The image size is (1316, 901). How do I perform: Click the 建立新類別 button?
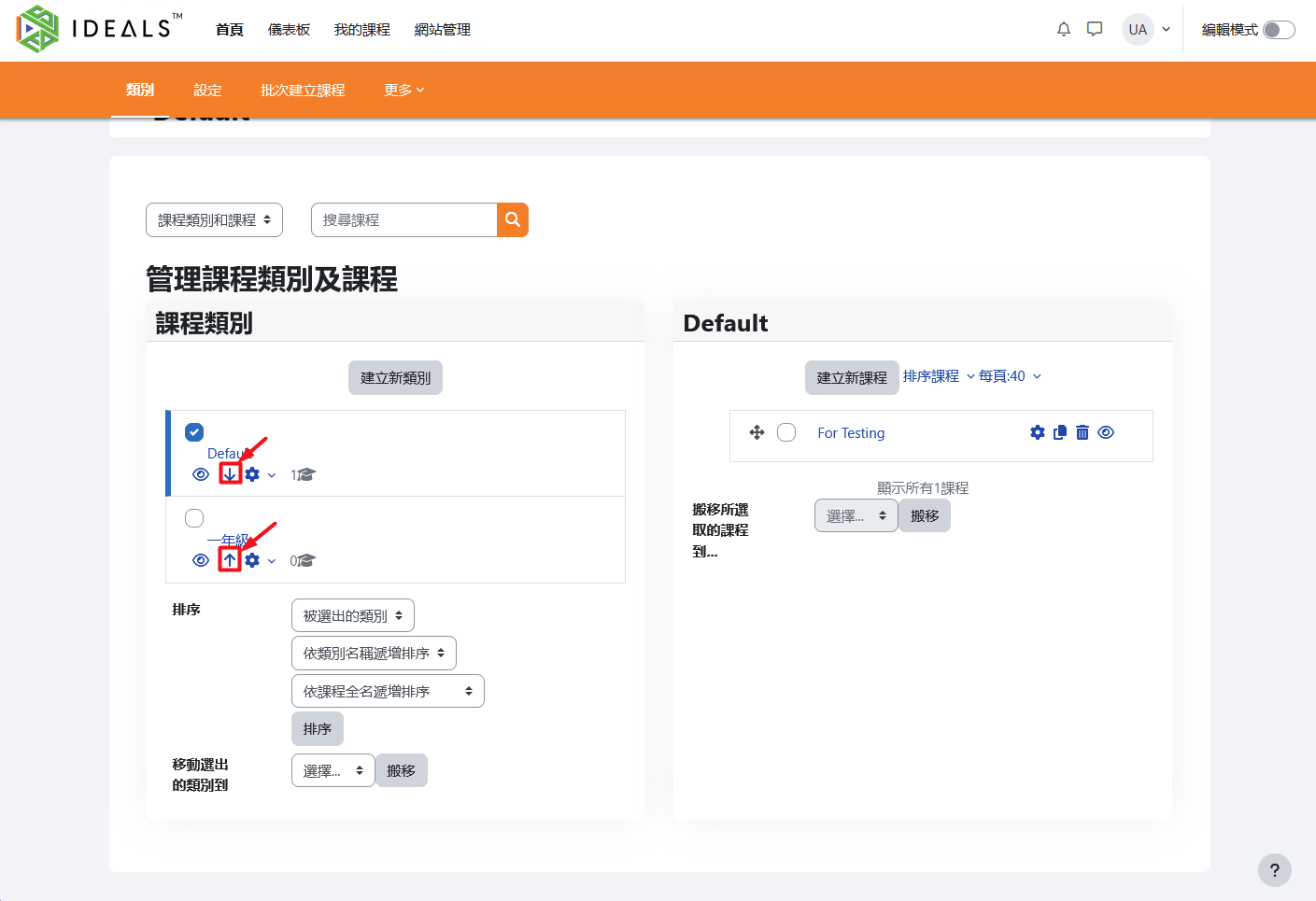[395, 378]
